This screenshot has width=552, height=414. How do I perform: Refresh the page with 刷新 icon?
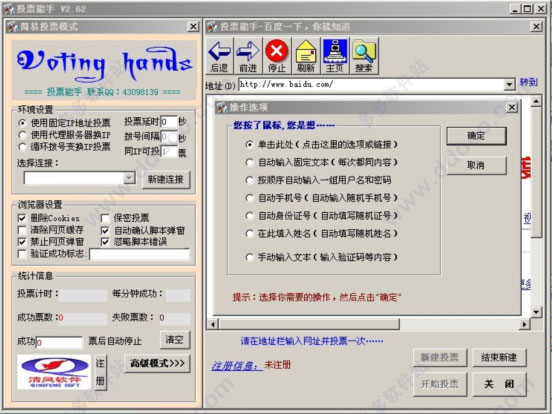[x=306, y=56]
